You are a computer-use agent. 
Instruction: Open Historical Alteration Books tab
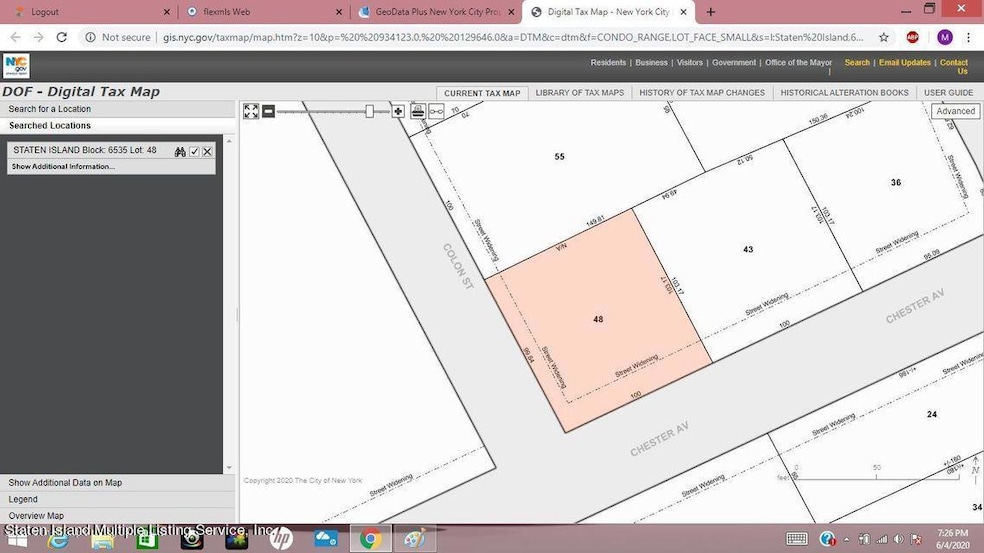[x=844, y=93]
